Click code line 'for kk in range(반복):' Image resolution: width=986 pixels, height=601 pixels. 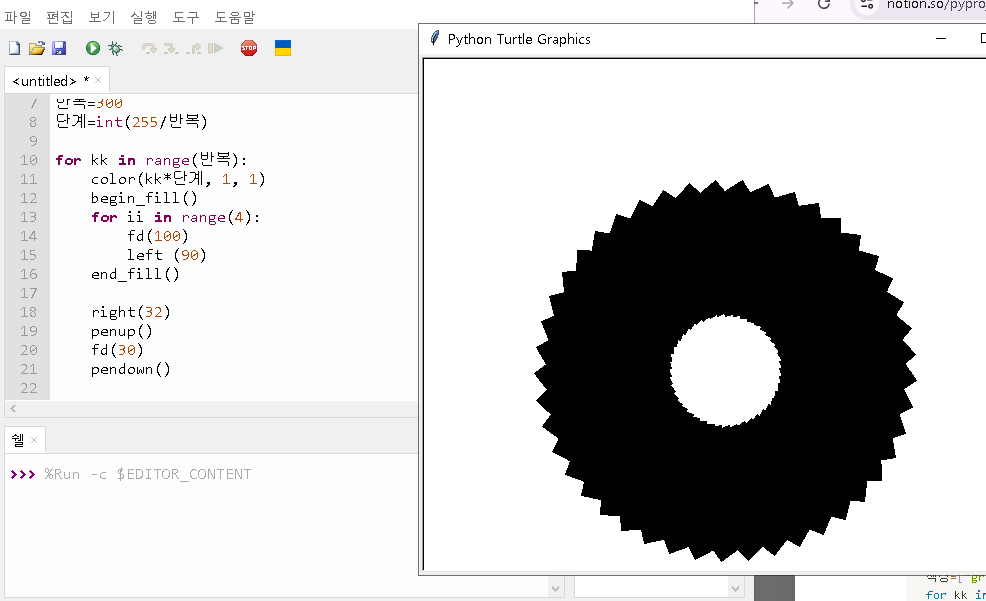pos(151,160)
